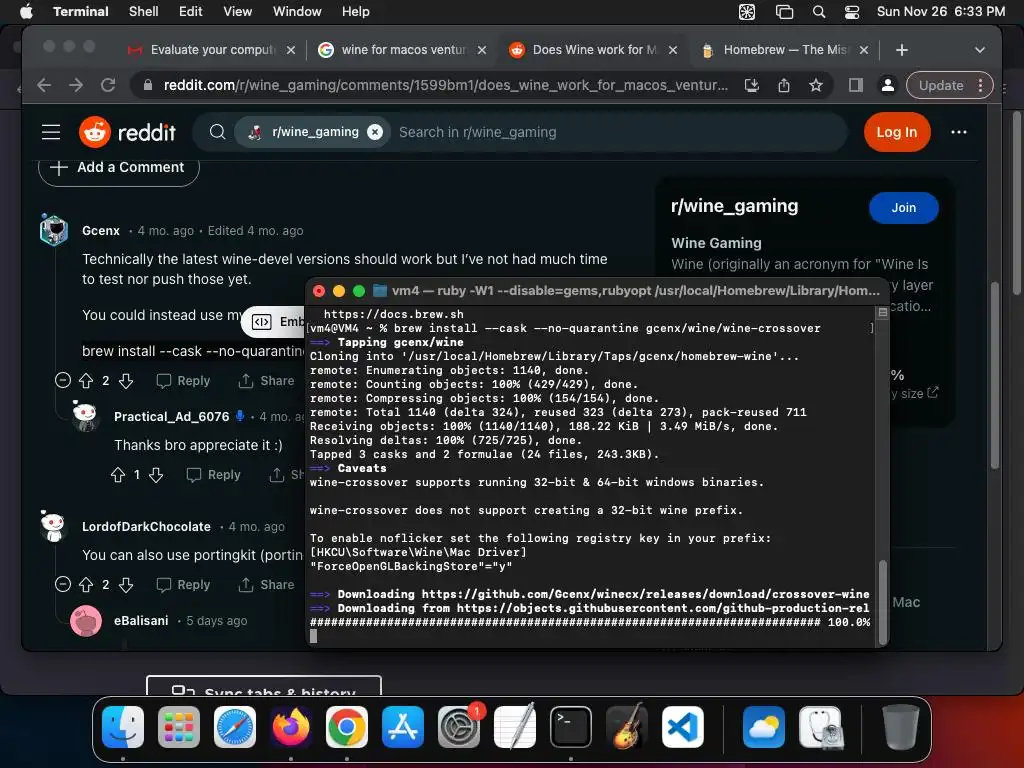1024x768 pixels.
Task: Share the Gcenx comment
Action: click(266, 380)
